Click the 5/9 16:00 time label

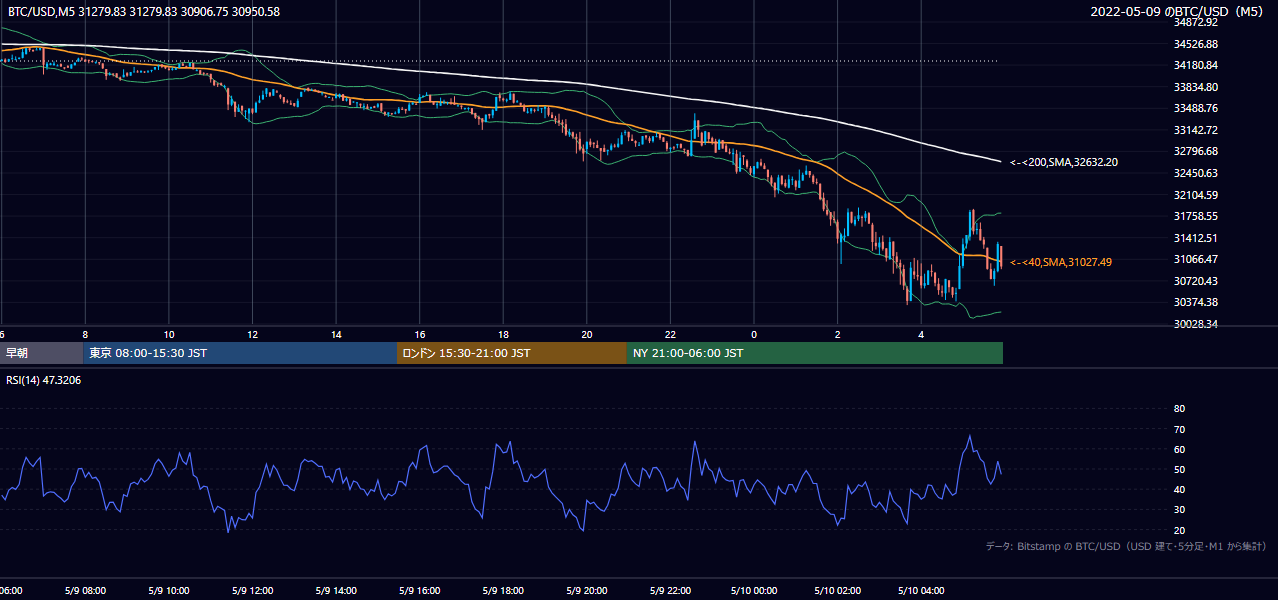(x=420, y=591)
